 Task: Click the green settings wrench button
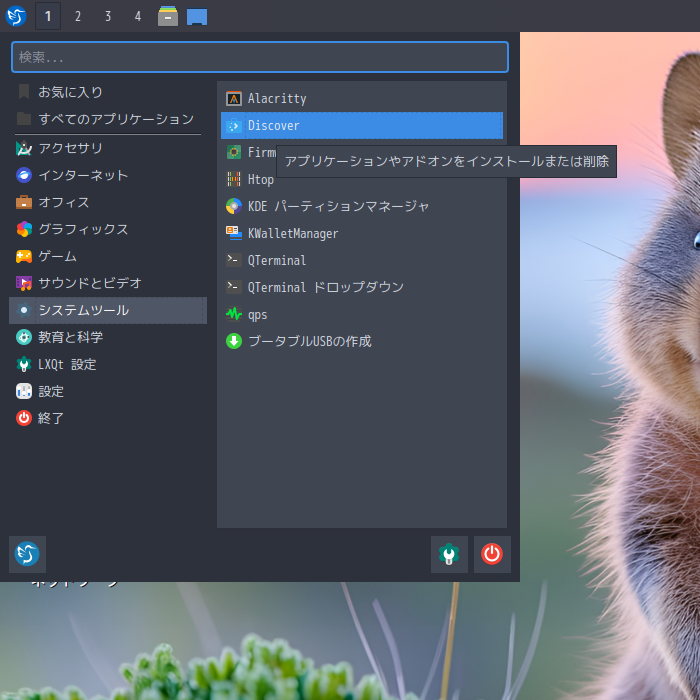click(x=449, y=554)
